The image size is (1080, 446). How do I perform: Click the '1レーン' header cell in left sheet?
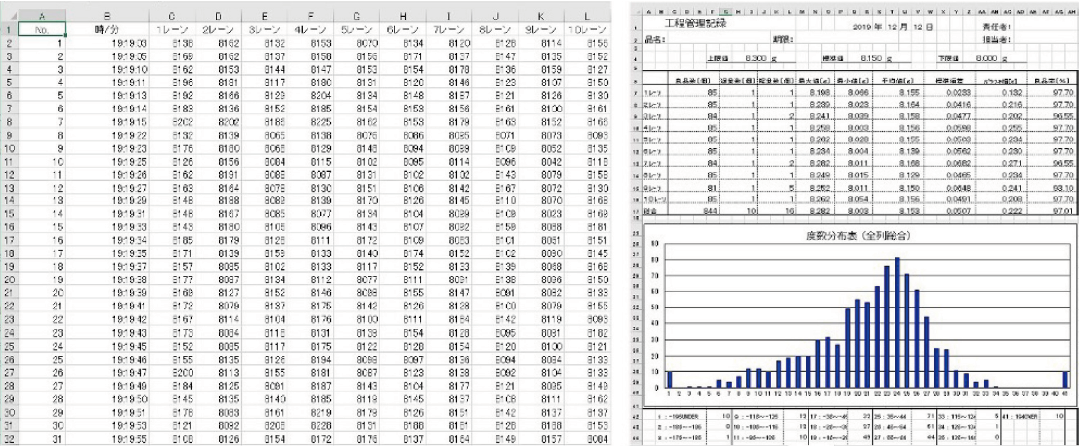(171, 29)
